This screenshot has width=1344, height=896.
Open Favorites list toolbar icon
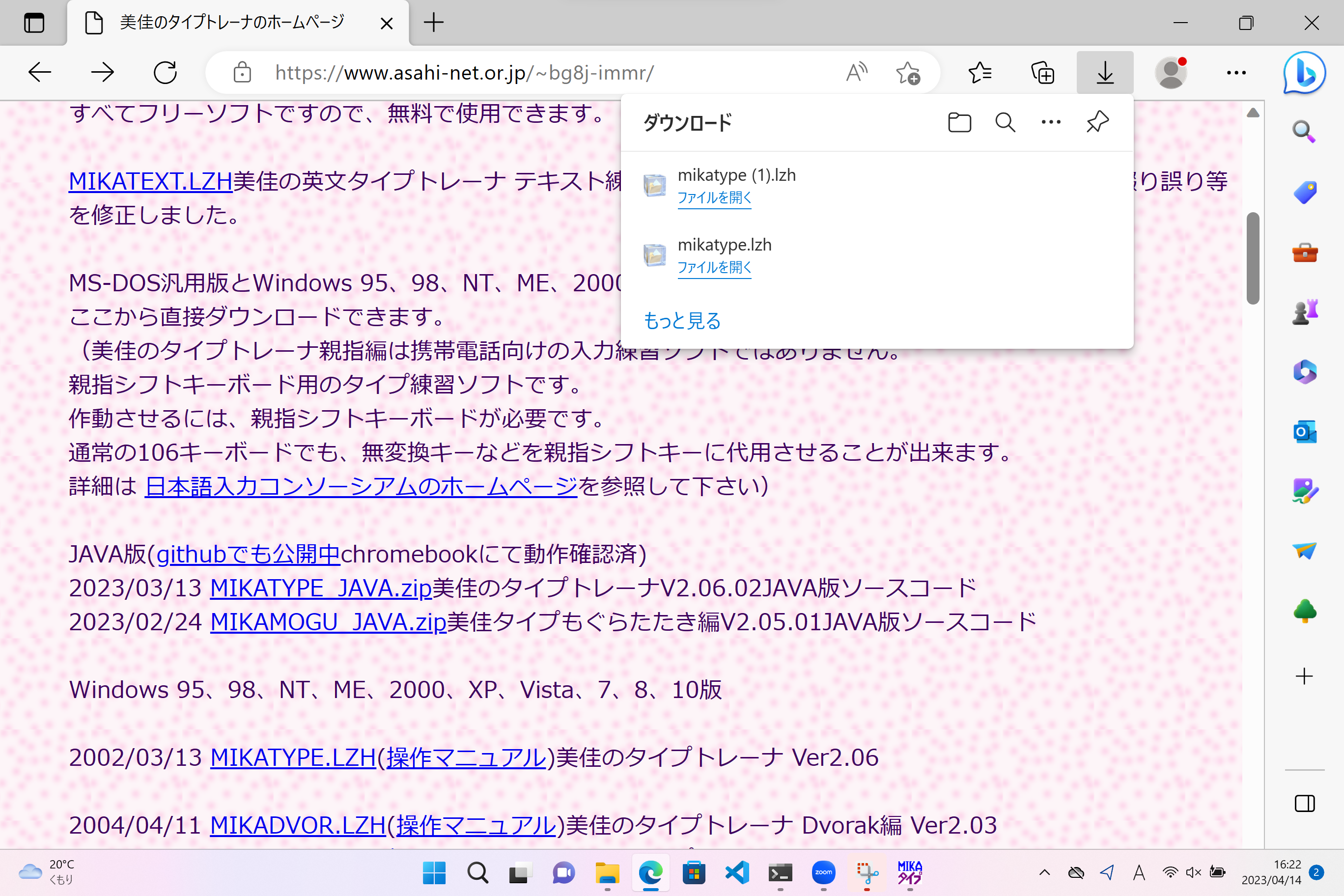980,73
